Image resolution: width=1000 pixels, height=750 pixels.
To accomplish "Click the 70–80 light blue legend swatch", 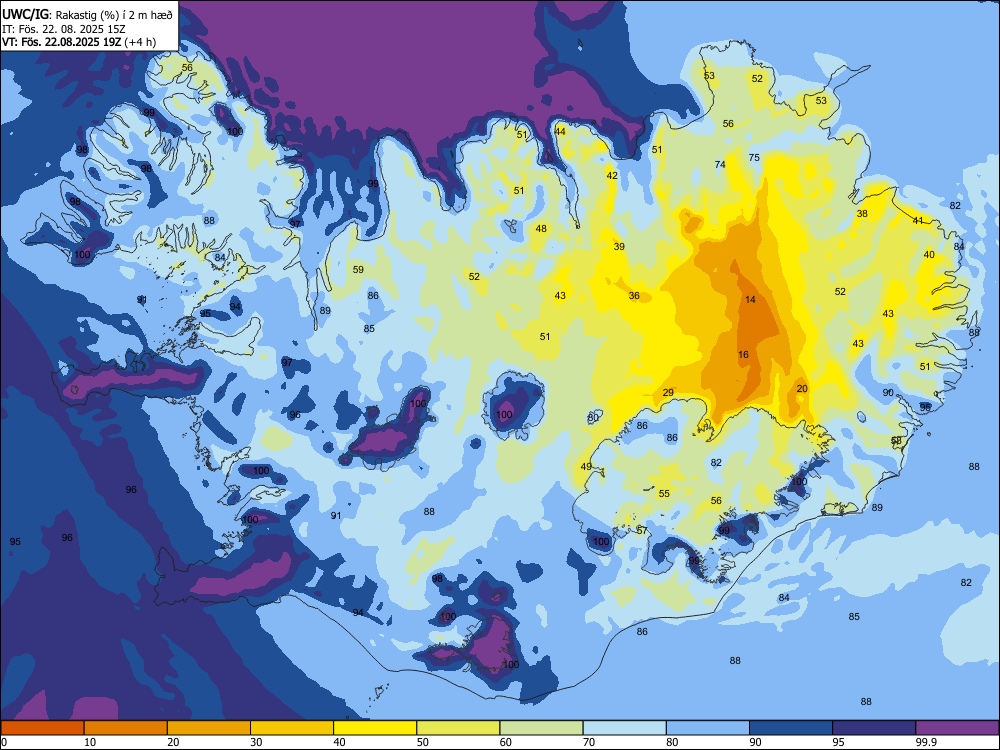I will coord(624,728).
